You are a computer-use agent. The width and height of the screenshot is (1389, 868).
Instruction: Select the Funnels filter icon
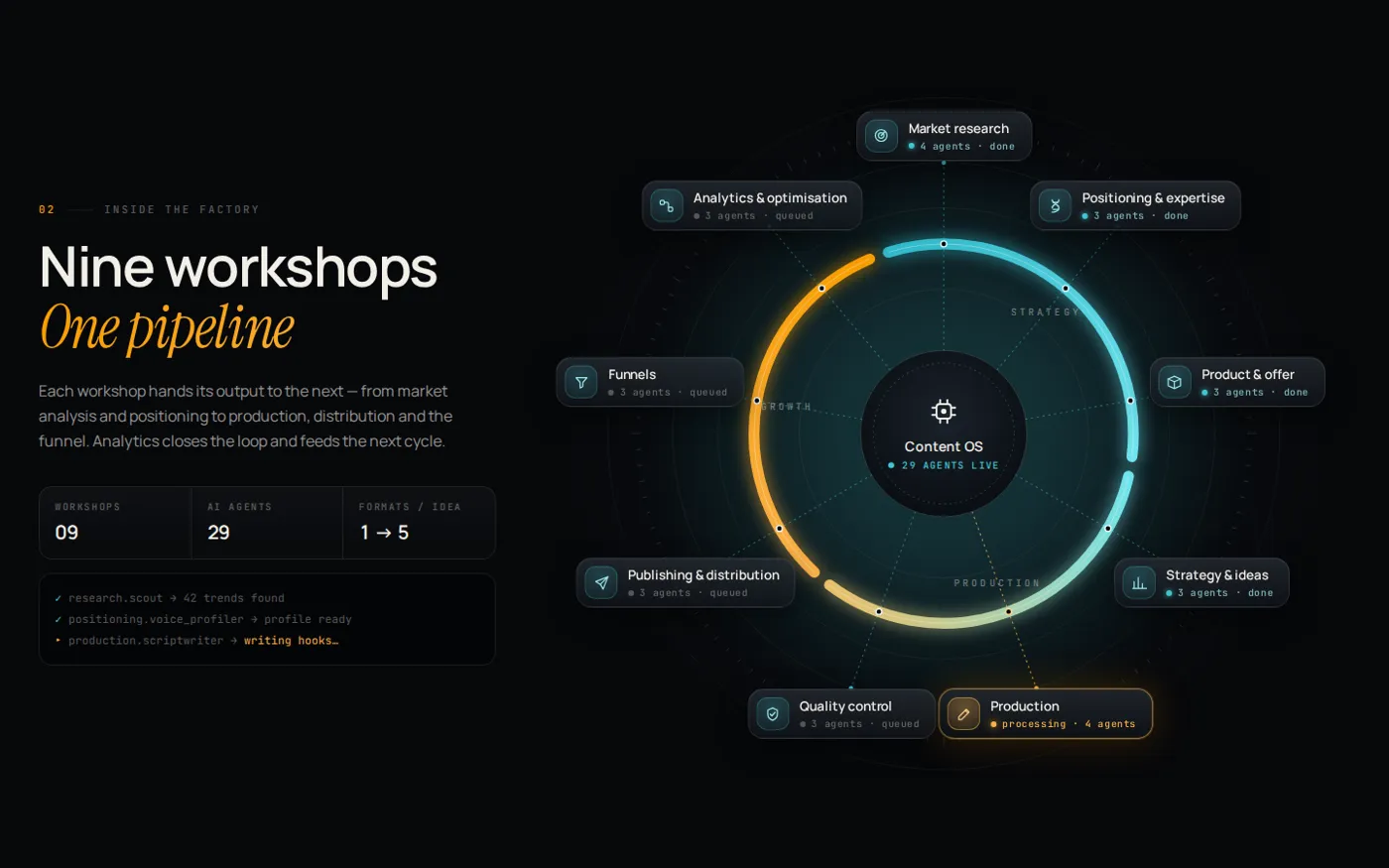click(x=581, y=382)
